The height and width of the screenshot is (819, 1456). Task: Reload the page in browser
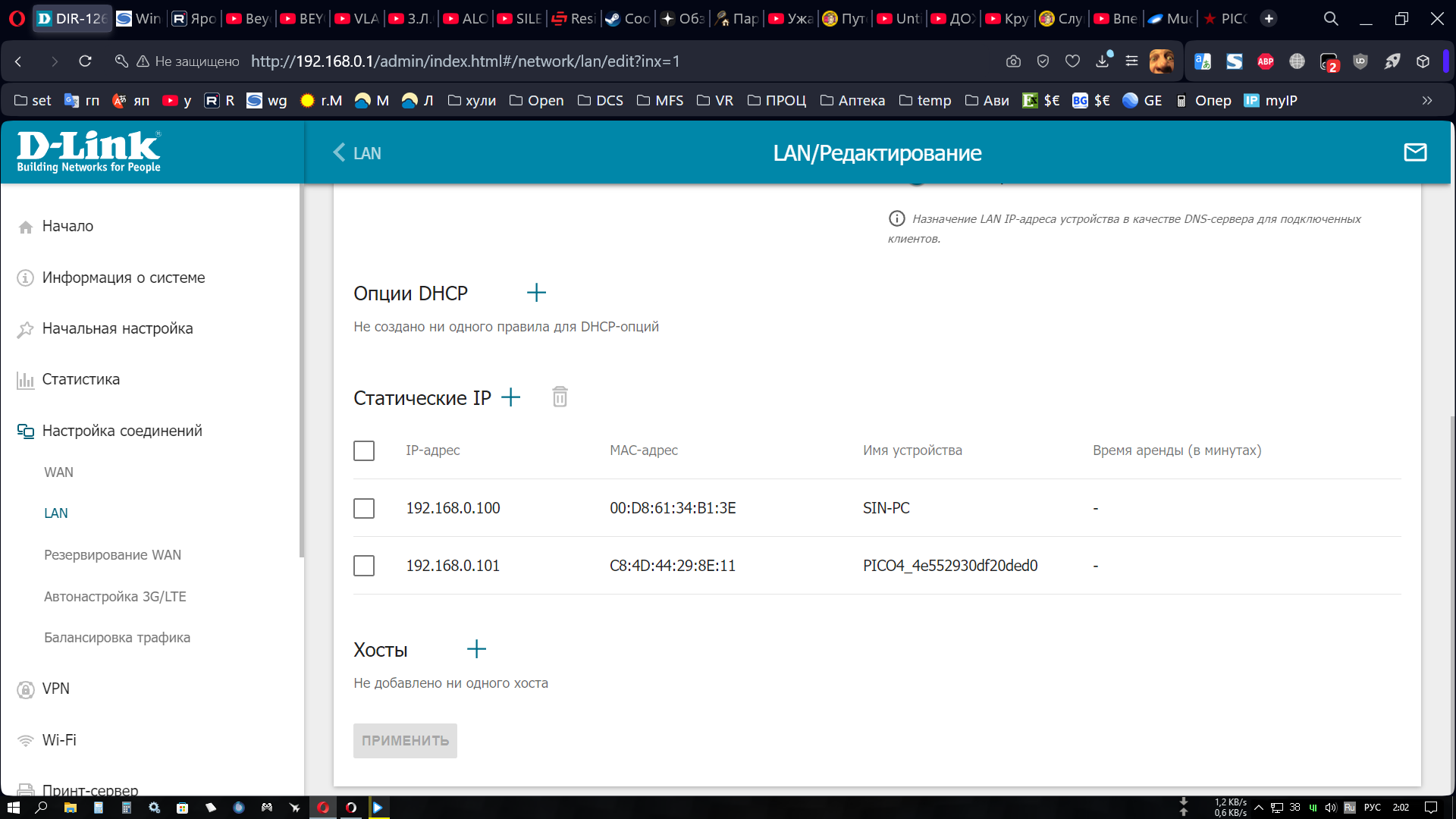[x=85, y=61]
